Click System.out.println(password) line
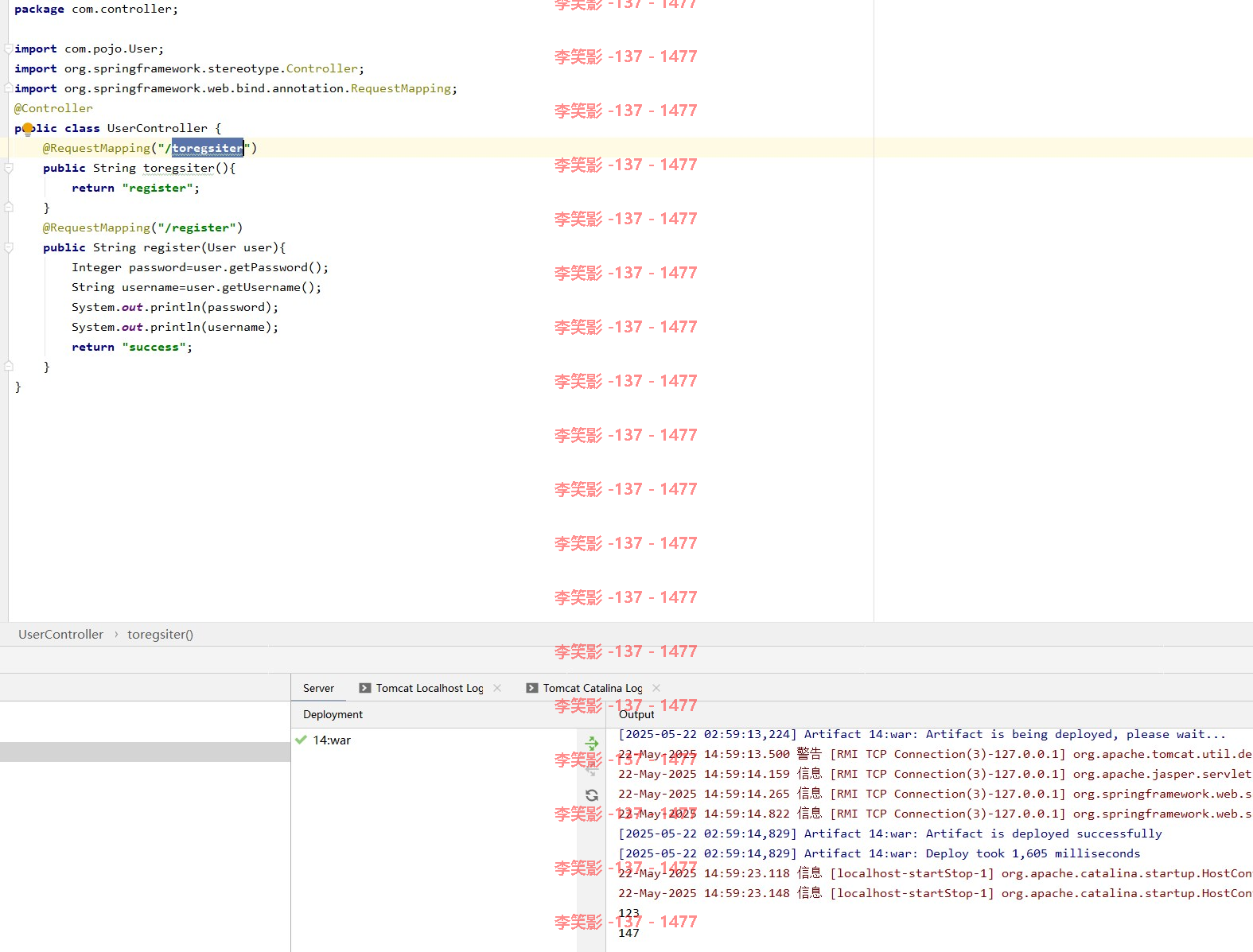This screenshot has width=1253, height=952. click(x=175, y=307)
